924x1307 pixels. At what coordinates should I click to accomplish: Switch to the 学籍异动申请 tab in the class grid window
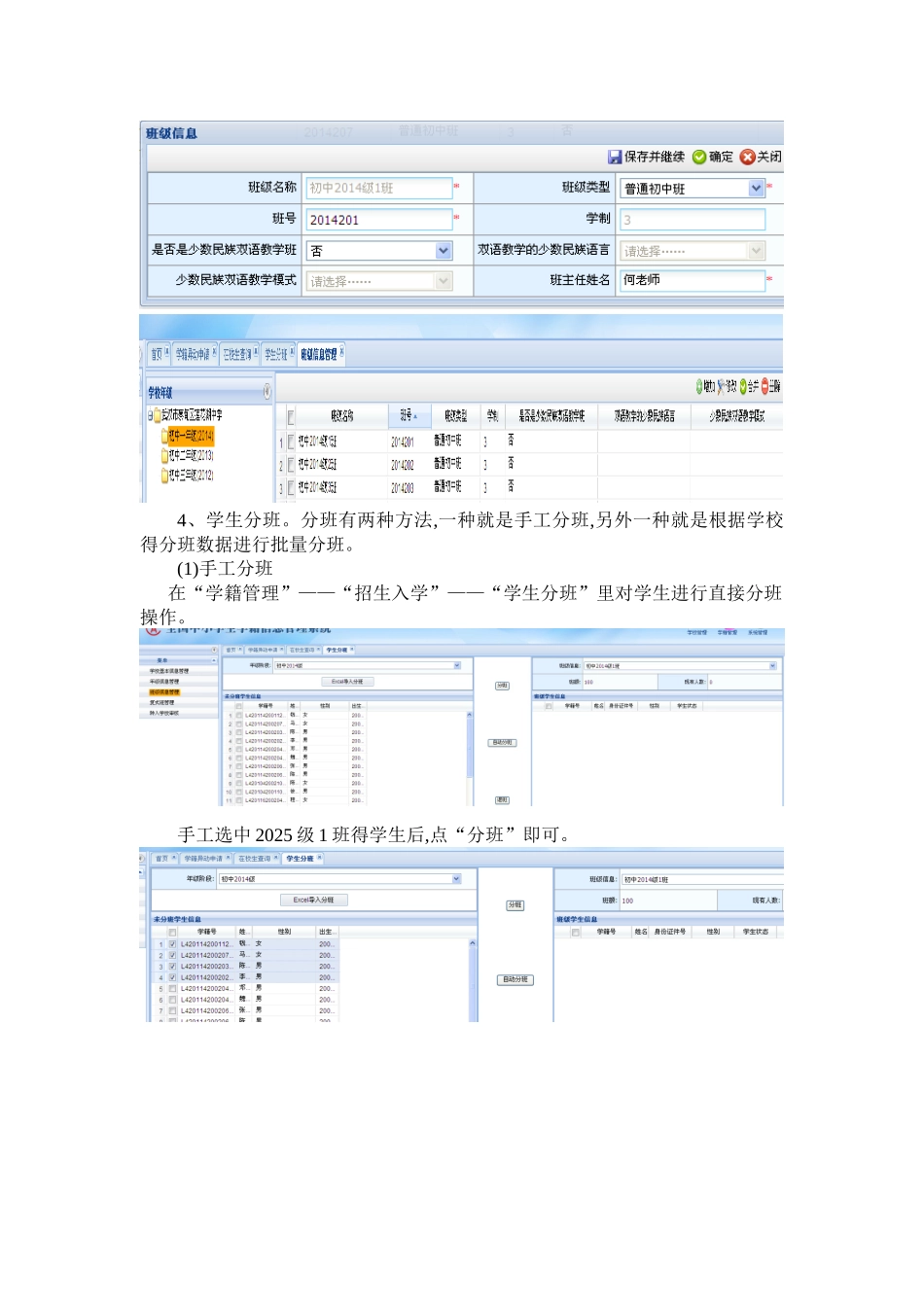click(x=193, y=354)
